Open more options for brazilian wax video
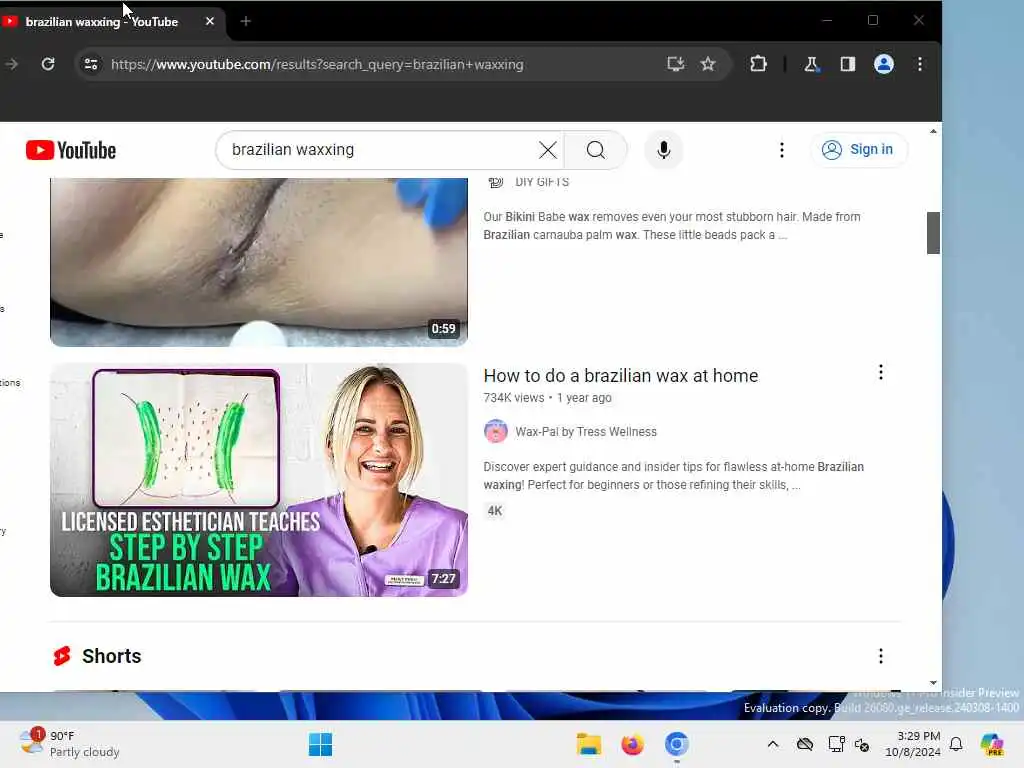The height and width of the screenshot is (768, 1024). (x=880, y=372)
